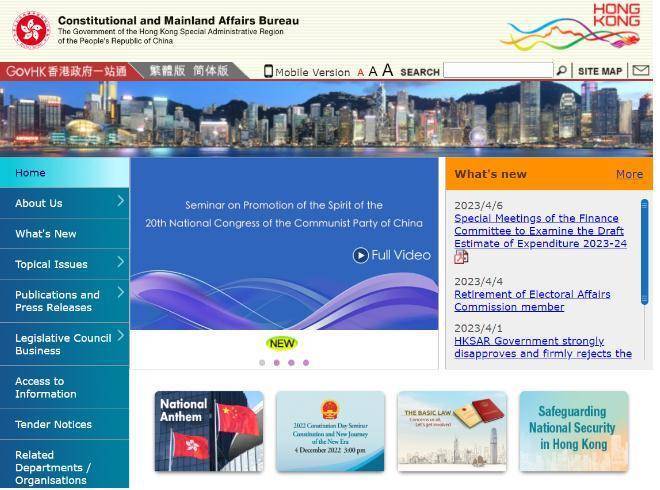Viewport: 660px width, 490px height.
Task: Click the 2023/4/1 date entry
Action: tap(478, 328)
